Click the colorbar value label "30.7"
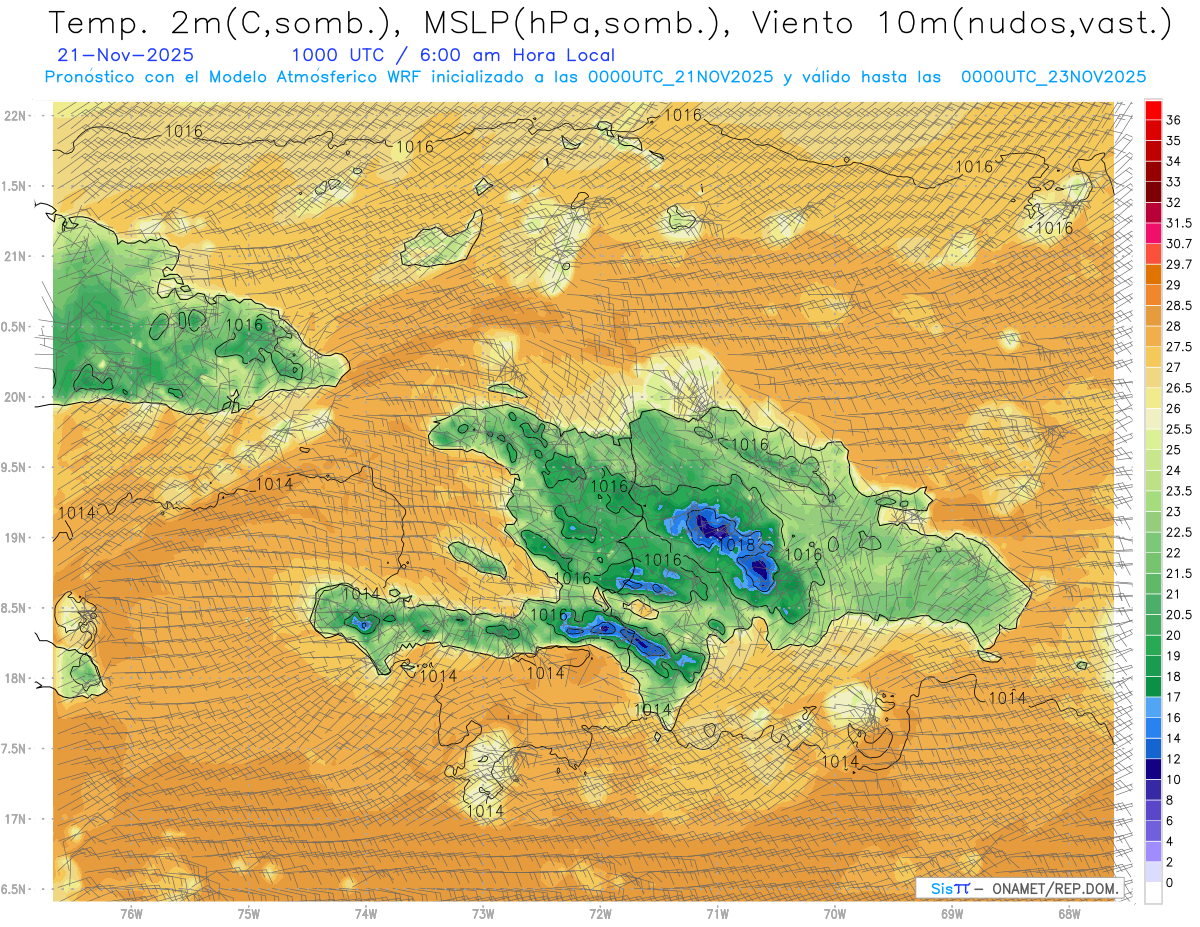This screenshot has height=927, width=1200. tap(1180, 244)
